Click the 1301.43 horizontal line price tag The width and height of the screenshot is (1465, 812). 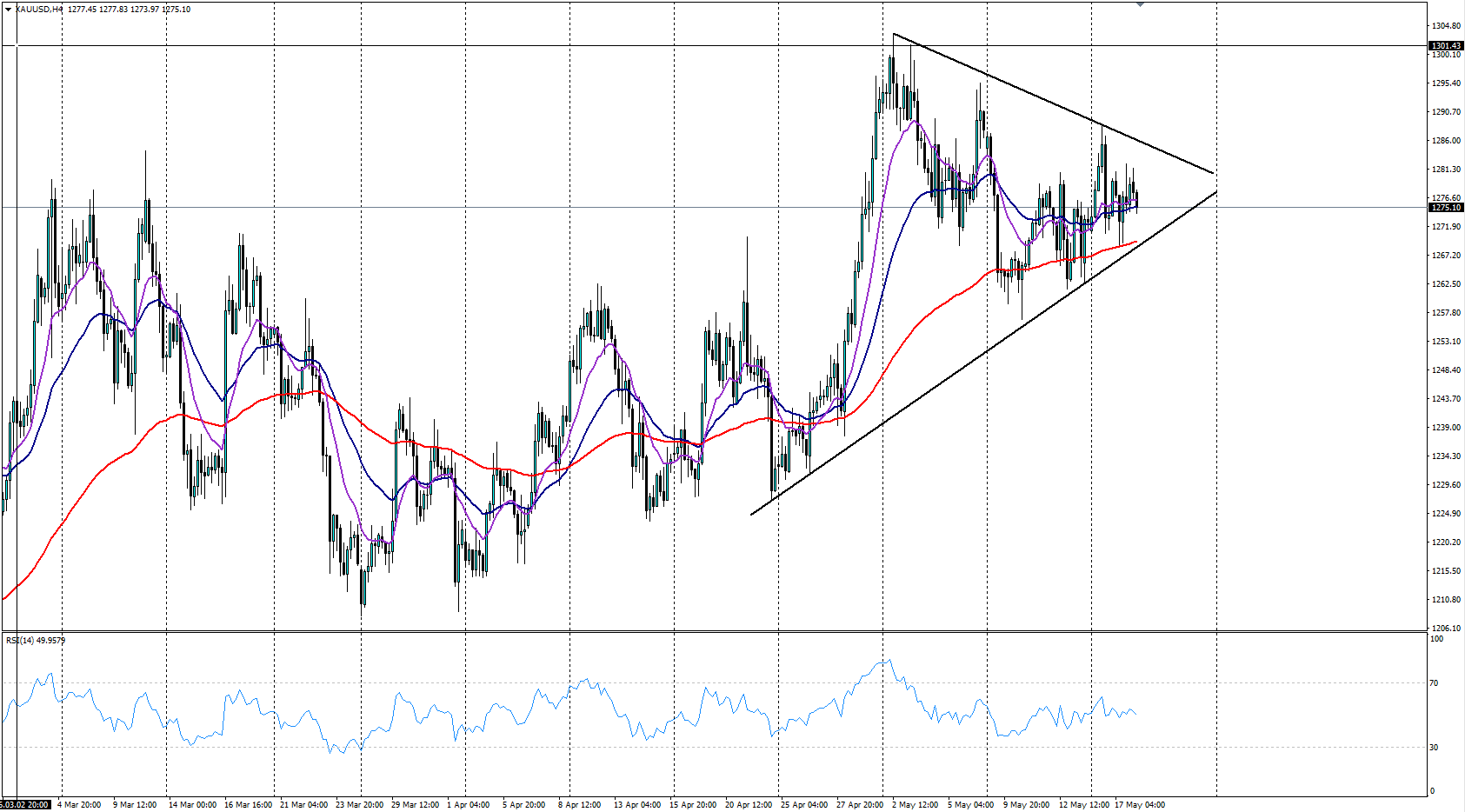pyautogui.click(x=1447, y=45)
